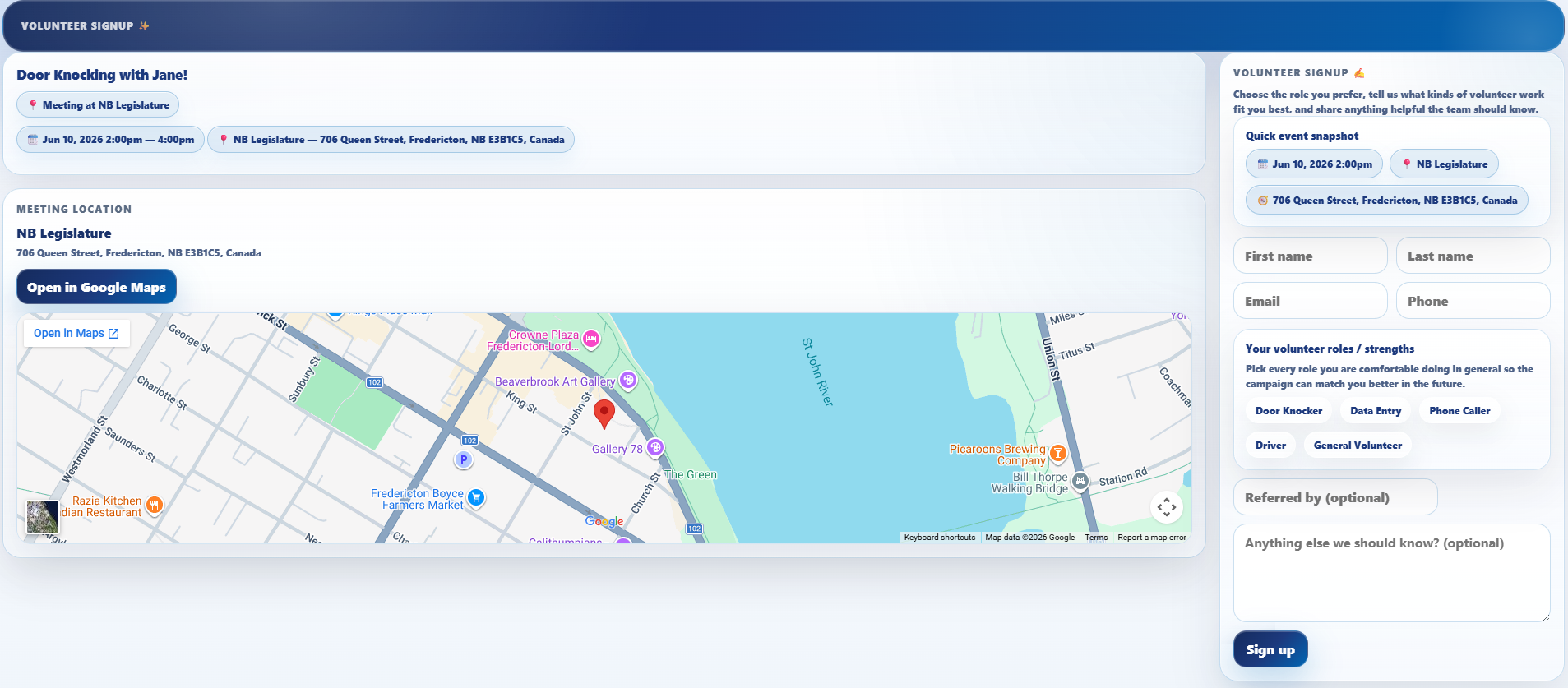
Task: Click the snapshot NB Legislature chip
Action: pos(1444,164)
